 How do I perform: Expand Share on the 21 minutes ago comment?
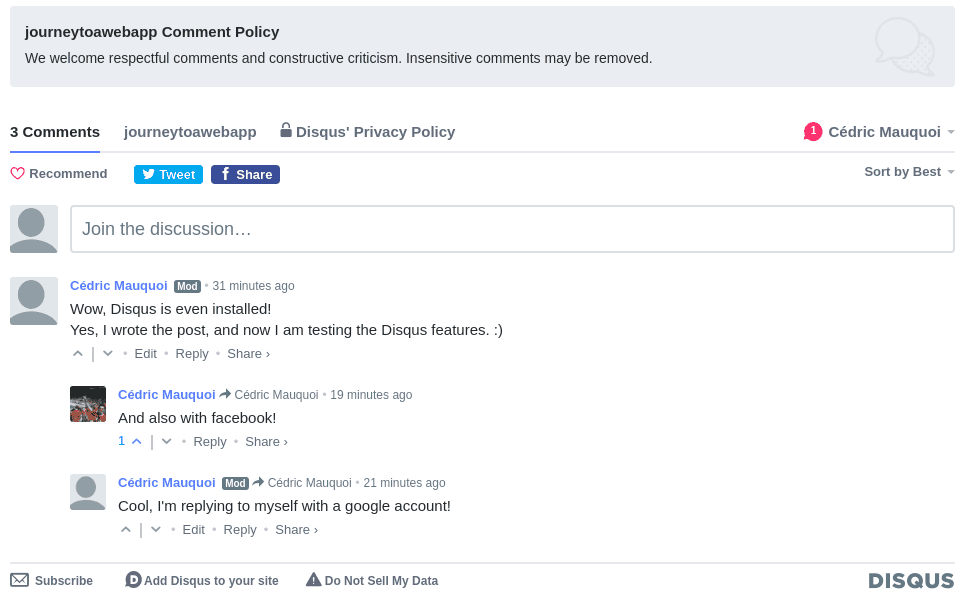[x=296, y=530]
